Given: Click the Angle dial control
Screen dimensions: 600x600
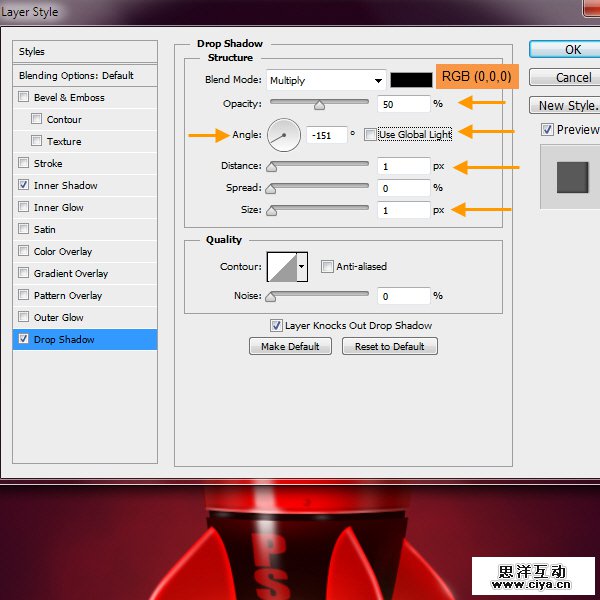Looking at the screenshot, I should point(284,135).
